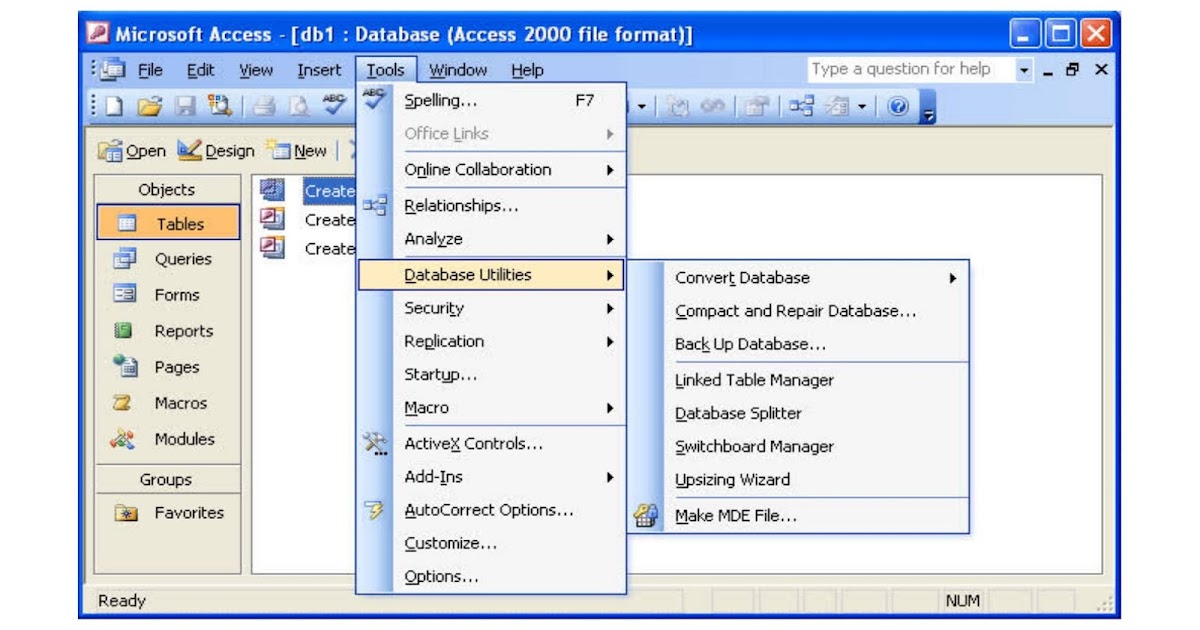Open the Window menu
Image resolution: width=1200 pixels, height=630 pixels.
(458, 70)
